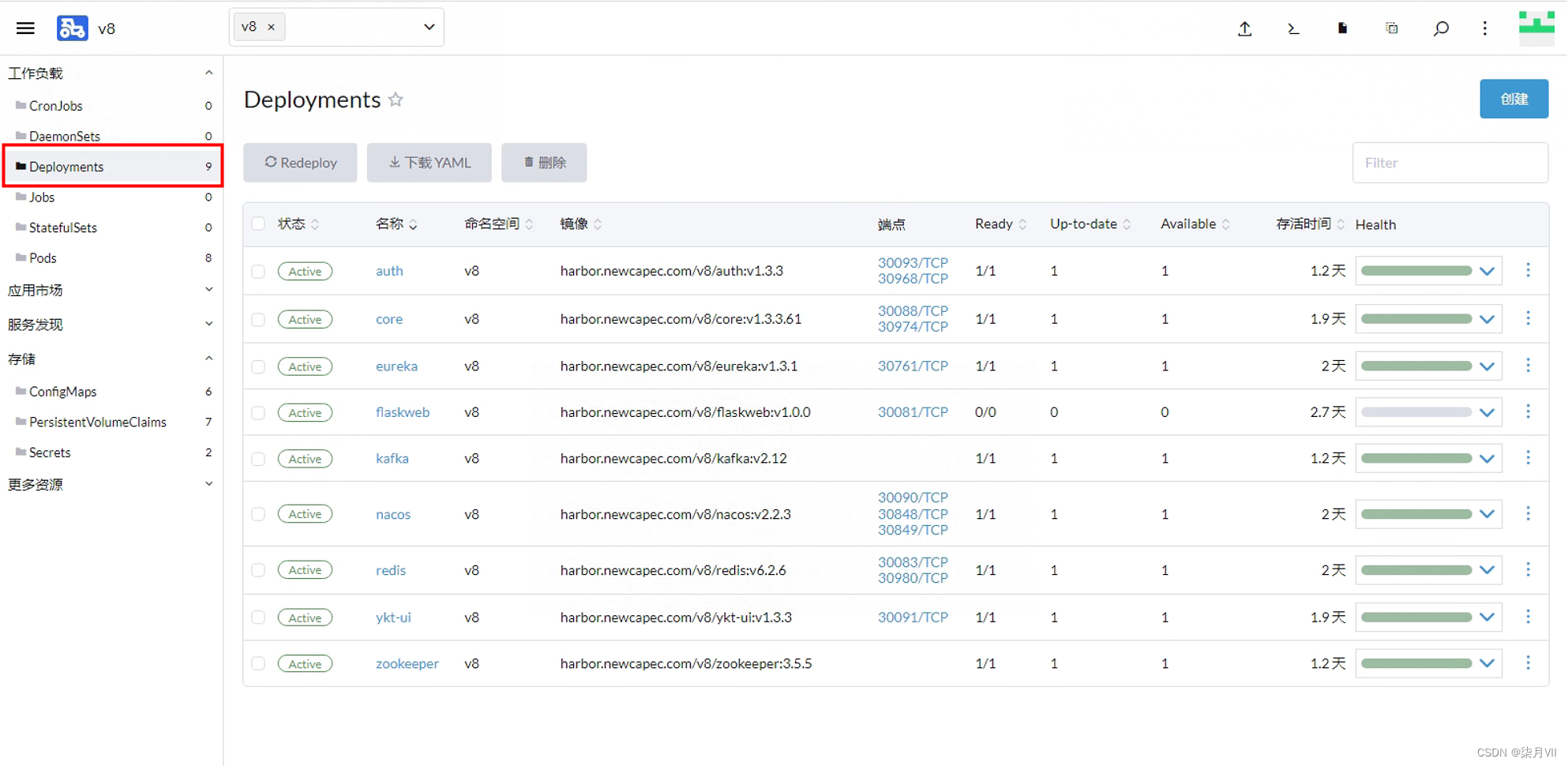Collapse the 工作负载 sidebar section
Image resolution: width=1568 pixels, height=766 pixels.
click(x=208, y=73)
